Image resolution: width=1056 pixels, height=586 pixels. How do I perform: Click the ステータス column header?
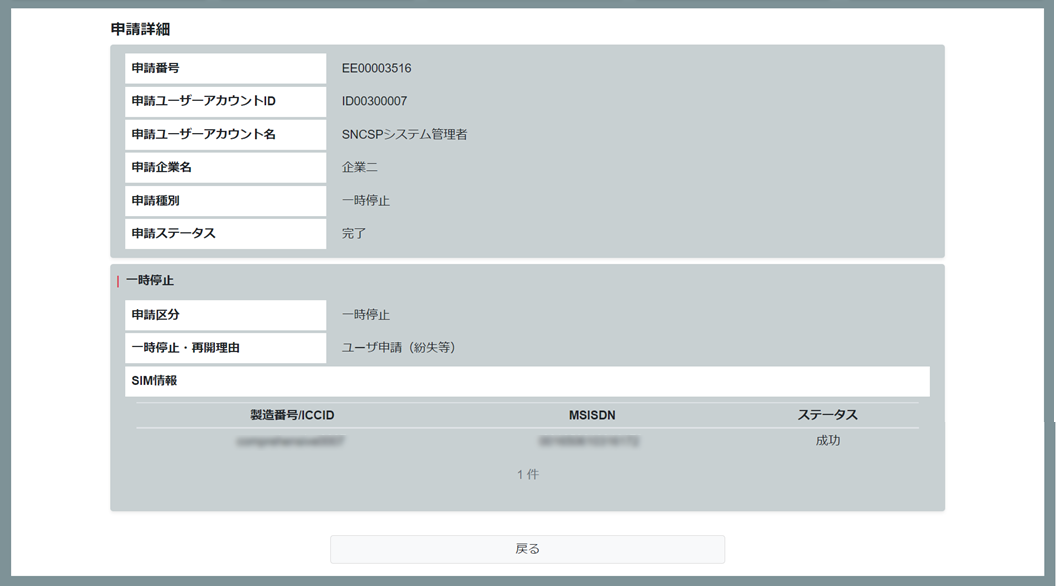(x=828, y=415)
